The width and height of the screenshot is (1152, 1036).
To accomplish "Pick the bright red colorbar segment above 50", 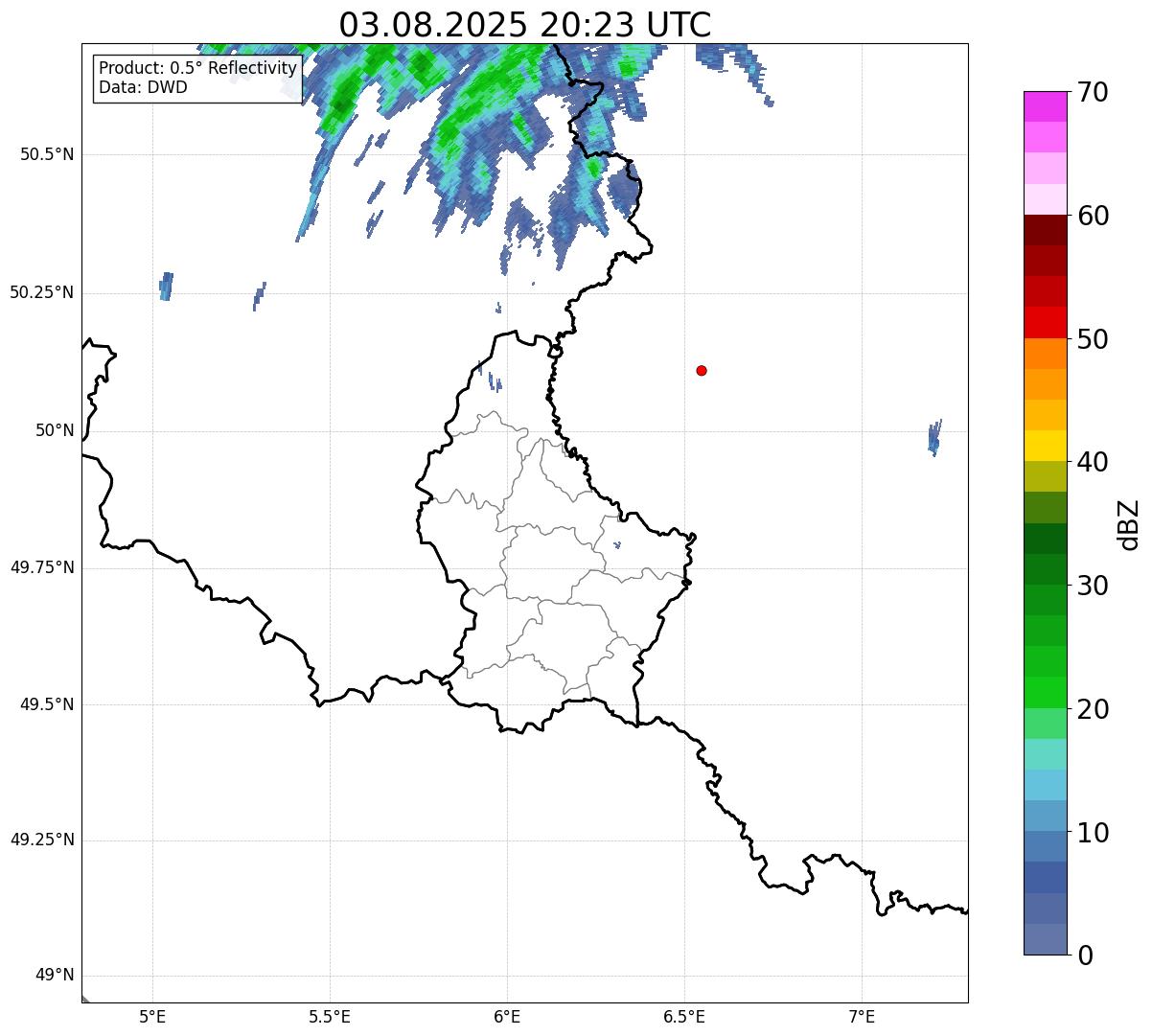I will click(1046, 323).
